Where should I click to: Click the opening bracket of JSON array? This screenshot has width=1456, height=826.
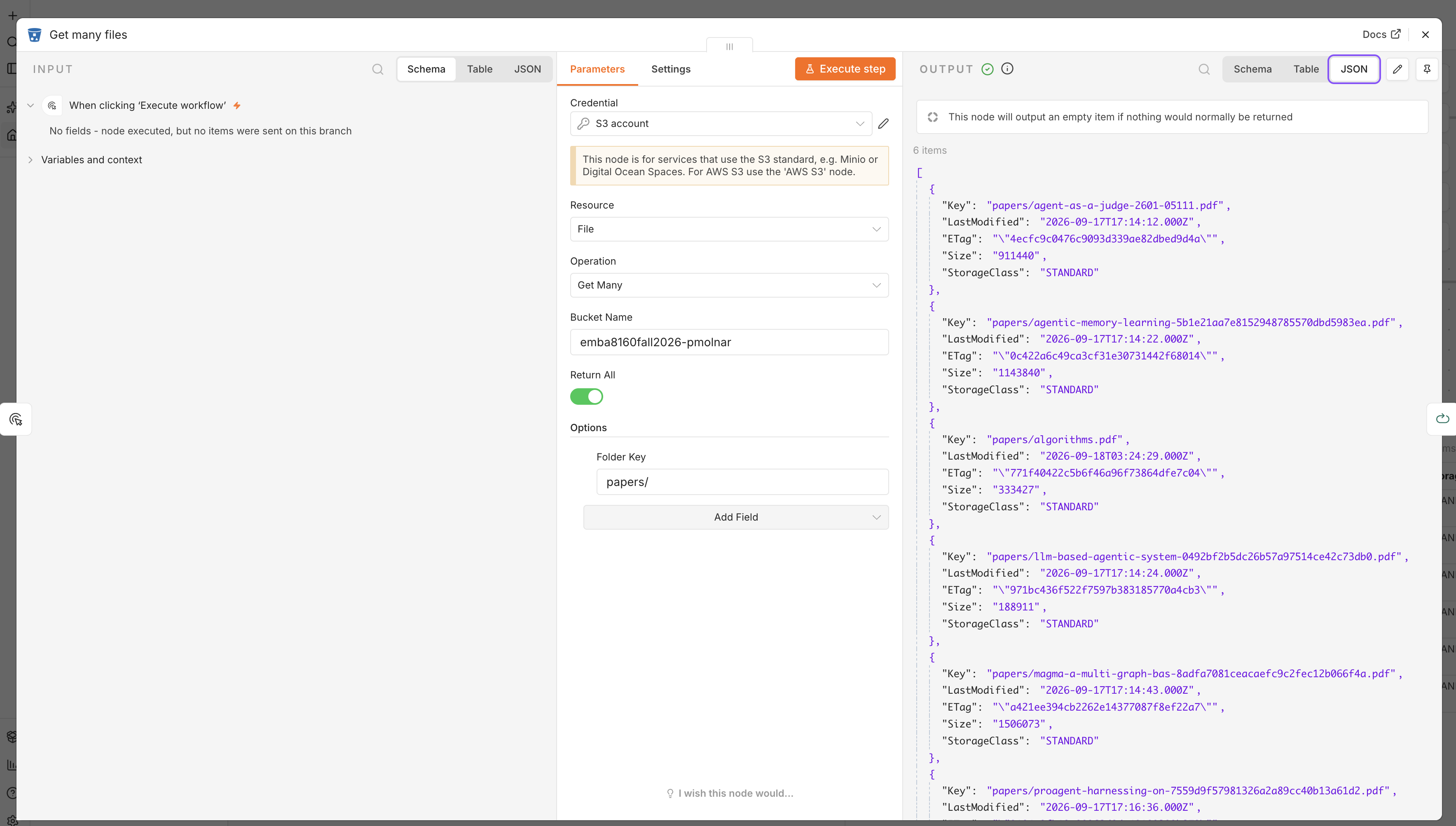[920, 172]
